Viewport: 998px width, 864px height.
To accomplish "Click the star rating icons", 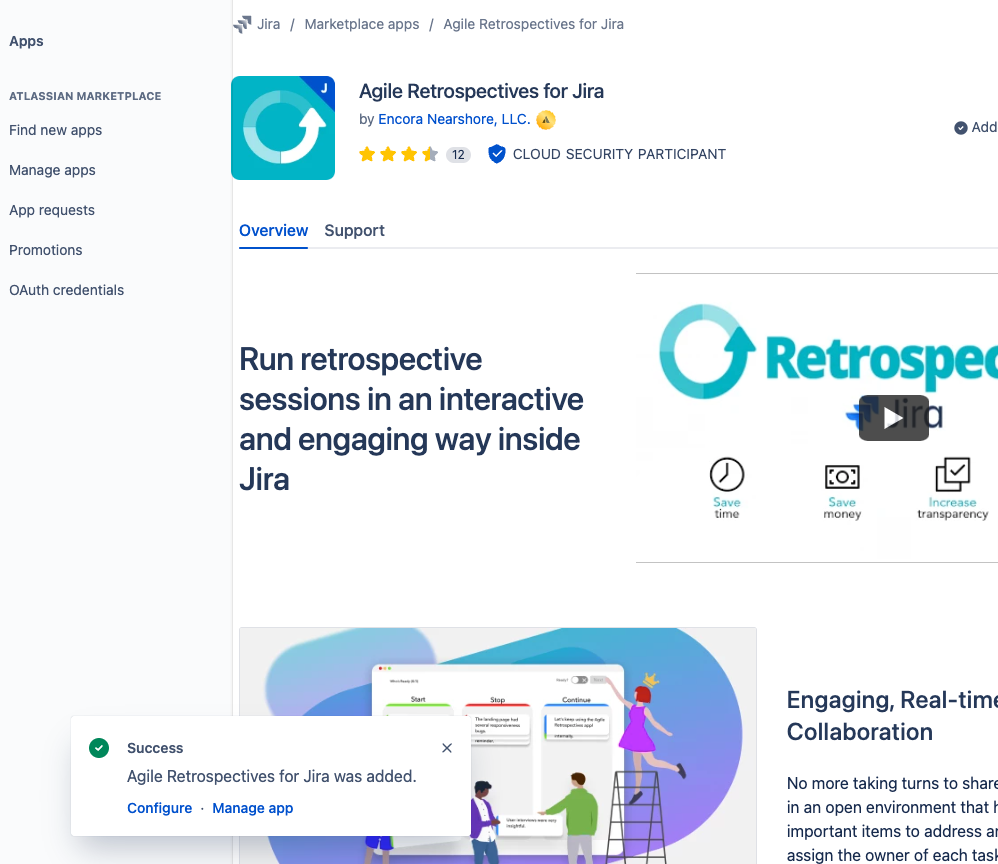I will 398,154.
